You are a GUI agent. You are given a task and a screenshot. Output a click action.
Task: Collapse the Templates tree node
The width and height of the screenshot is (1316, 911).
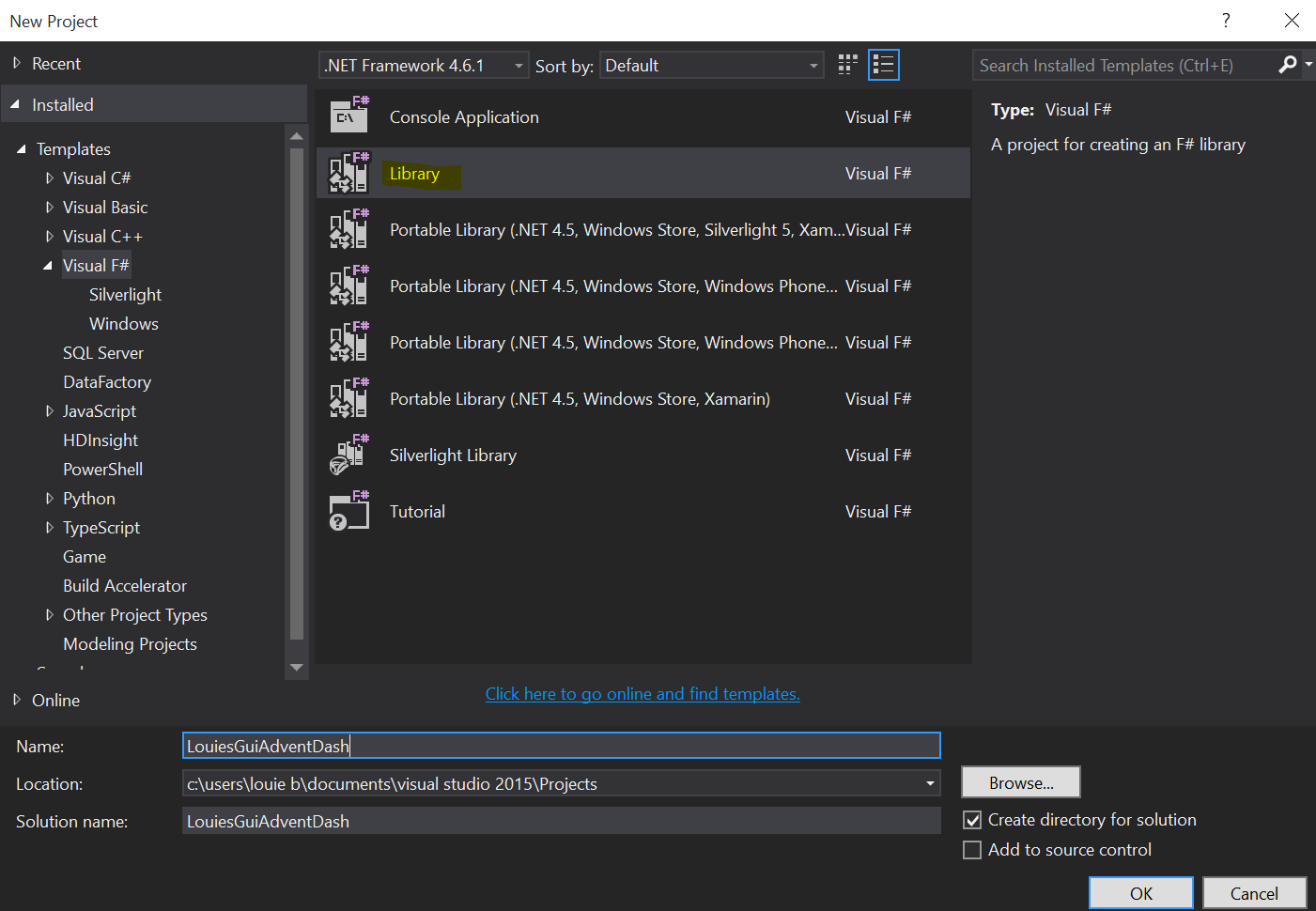pyautogui.click(x=22, y=149)
